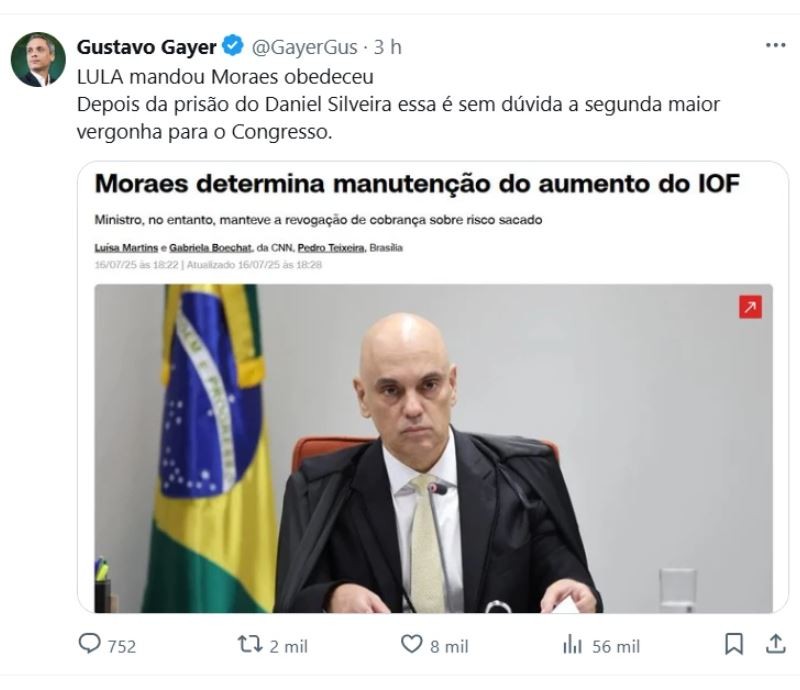Click the blue verified badge
The width and height of the screenshot is (800, 690).
tap(234, 46)
